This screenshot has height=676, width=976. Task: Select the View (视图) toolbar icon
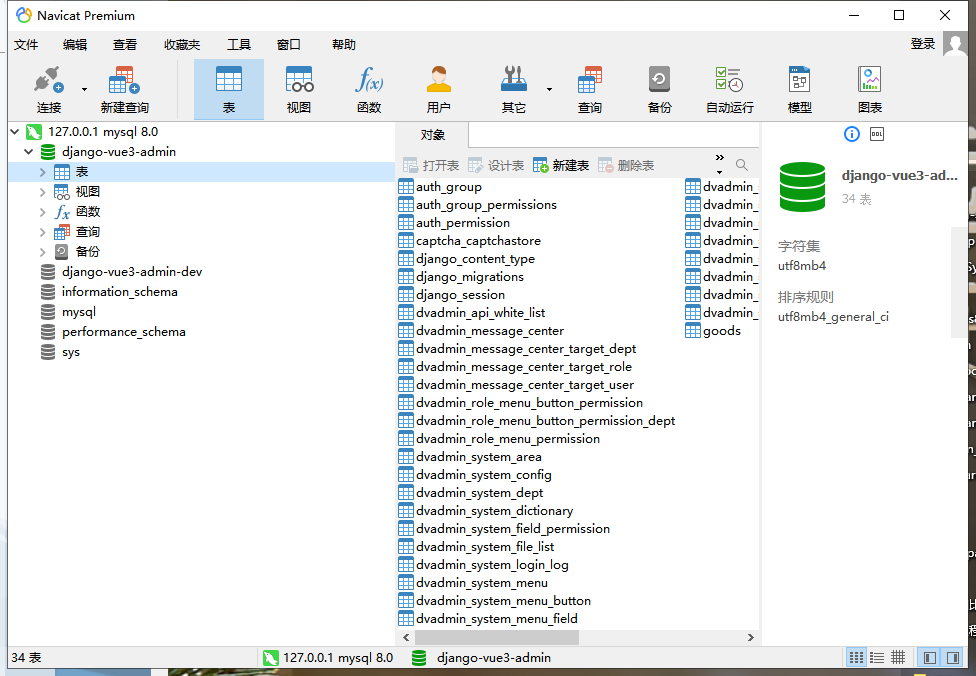[x=299, y=90]
